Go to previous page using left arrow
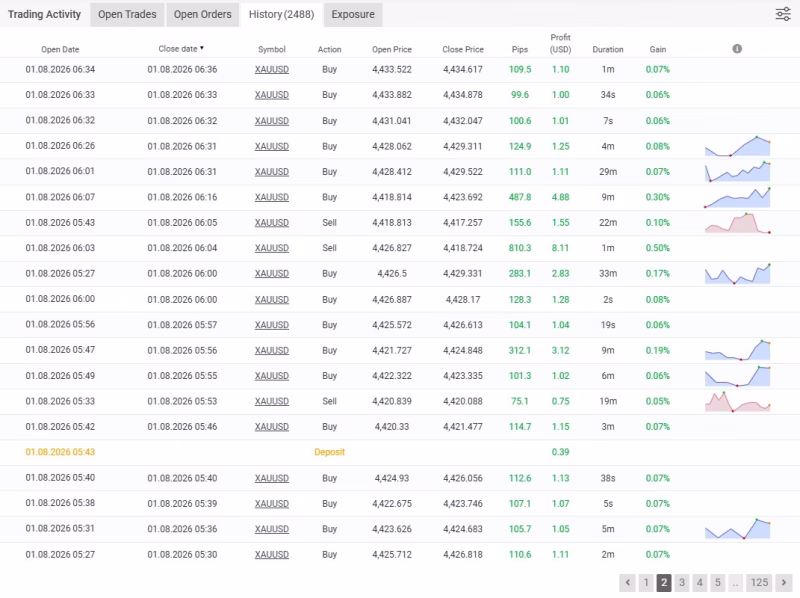The image size is (800, 598). click(627, 582)
